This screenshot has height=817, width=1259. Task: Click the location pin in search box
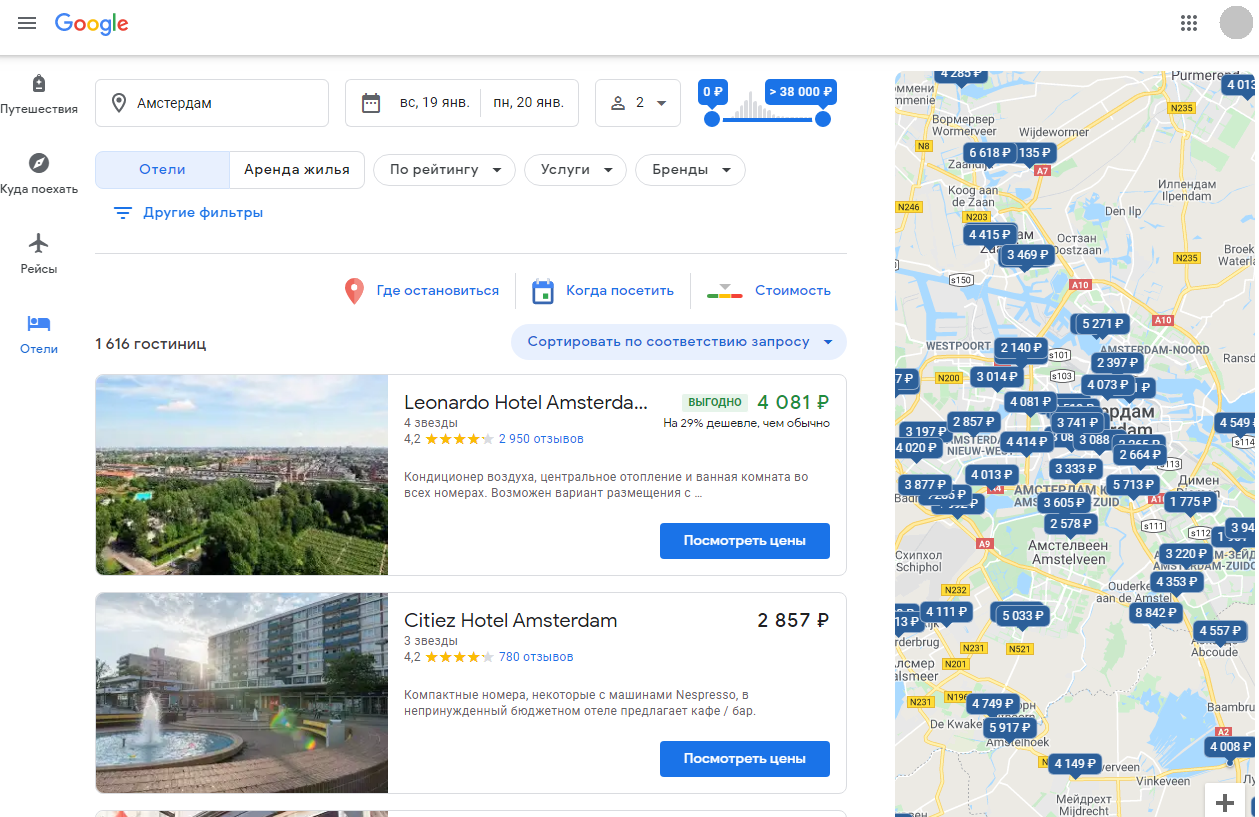coord(119,103)
